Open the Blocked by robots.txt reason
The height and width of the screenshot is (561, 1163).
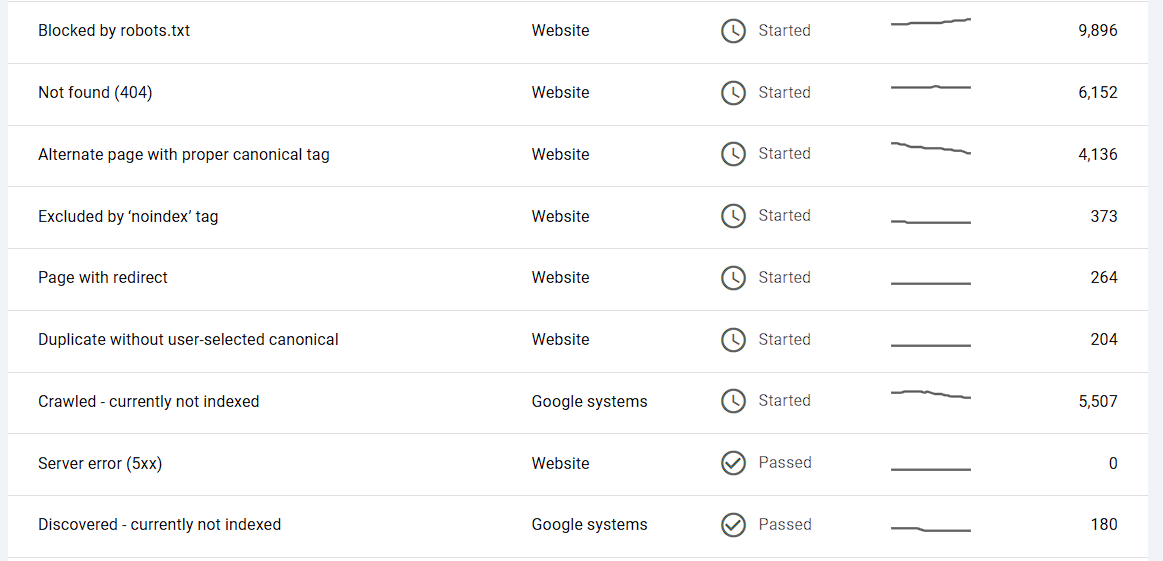[114, 31]
